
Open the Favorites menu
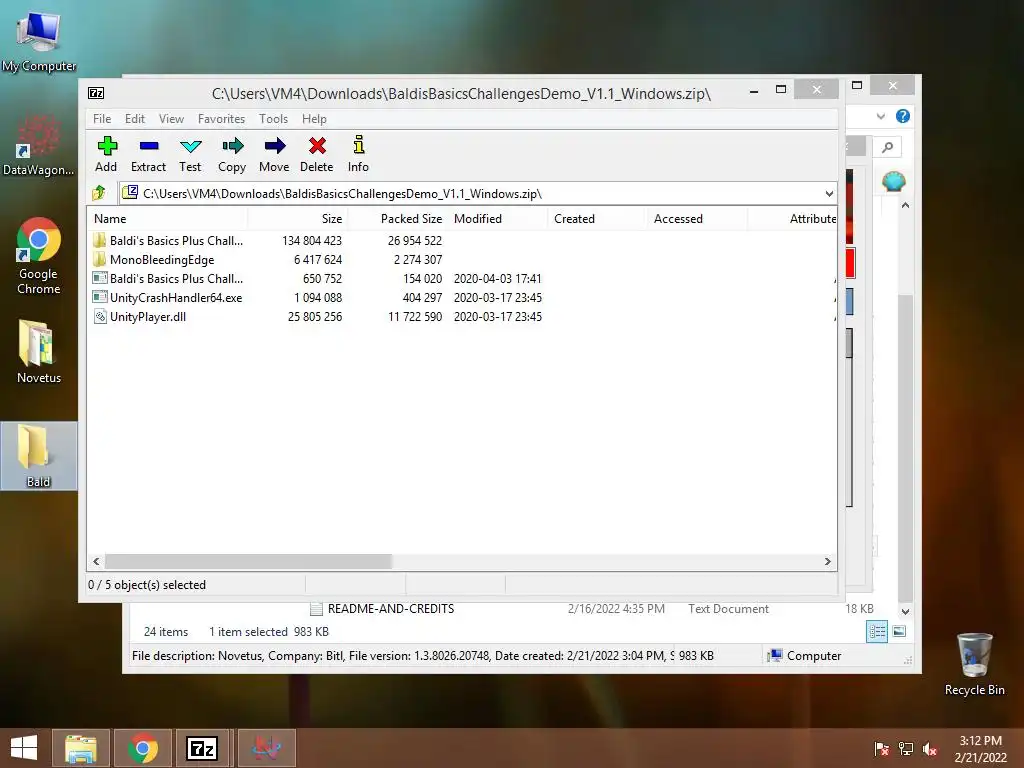point(221,119)
